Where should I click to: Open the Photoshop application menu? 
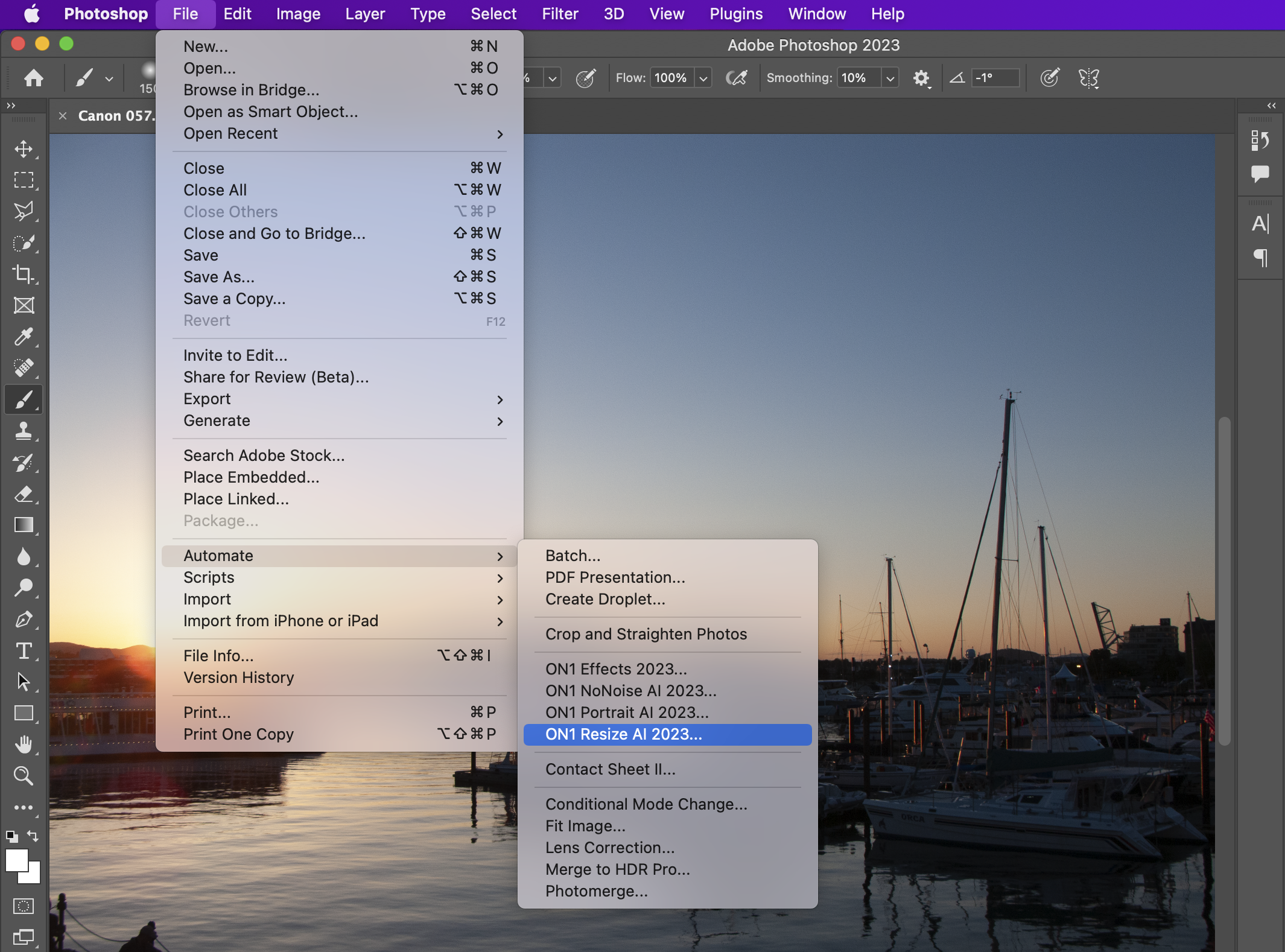106,14
